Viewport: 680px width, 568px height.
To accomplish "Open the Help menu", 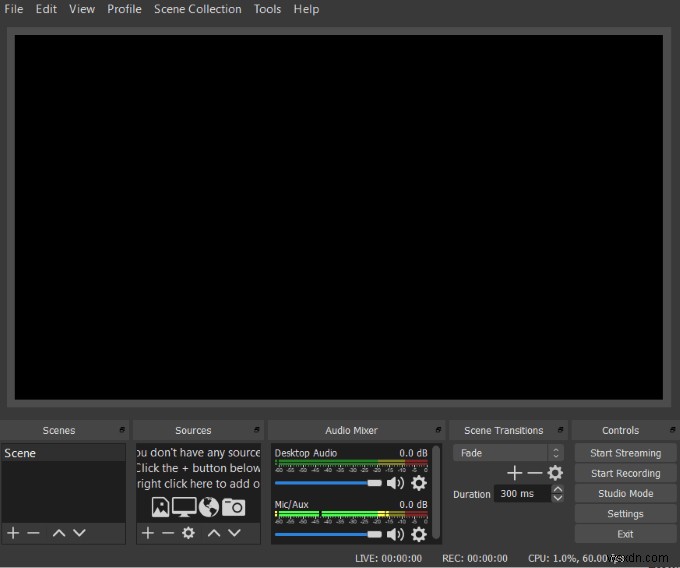I will pos(306,9).
